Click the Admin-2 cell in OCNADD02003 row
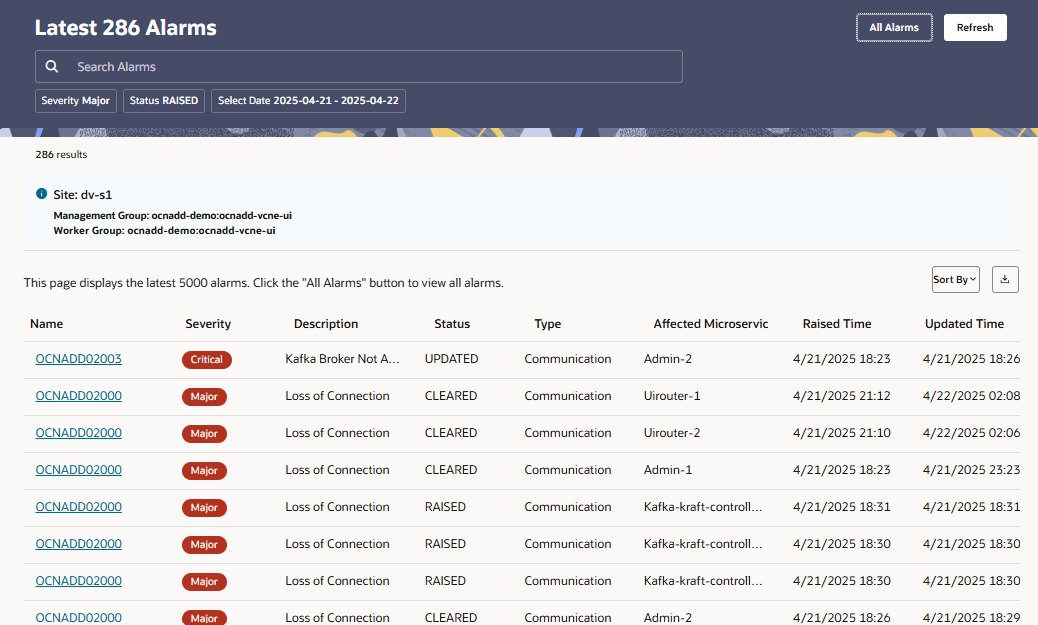The height and width of the screenshot is (625, 1038). tap(667, 359)
